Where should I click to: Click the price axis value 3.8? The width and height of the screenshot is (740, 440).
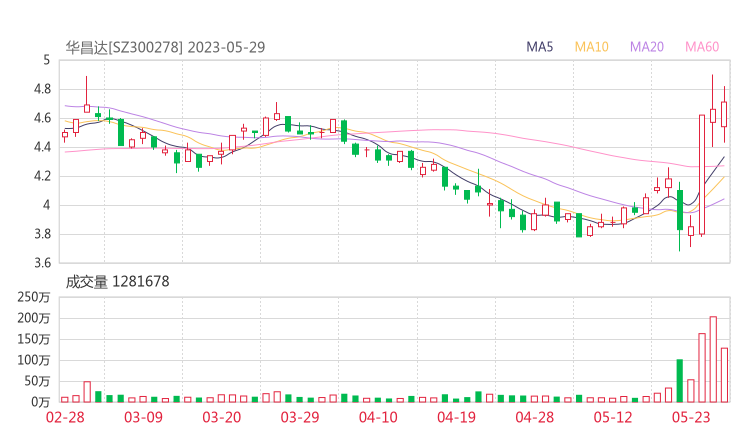point(42,234)
